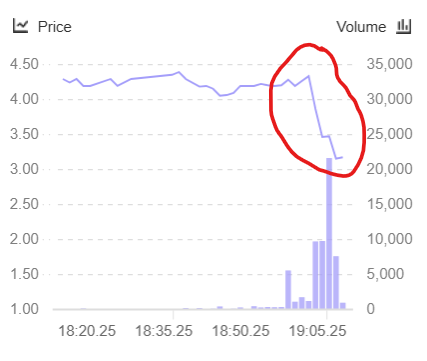Viewport: 427px width, 361px height.
Task: Click the start point of price line
Action: tap(63, 79)
